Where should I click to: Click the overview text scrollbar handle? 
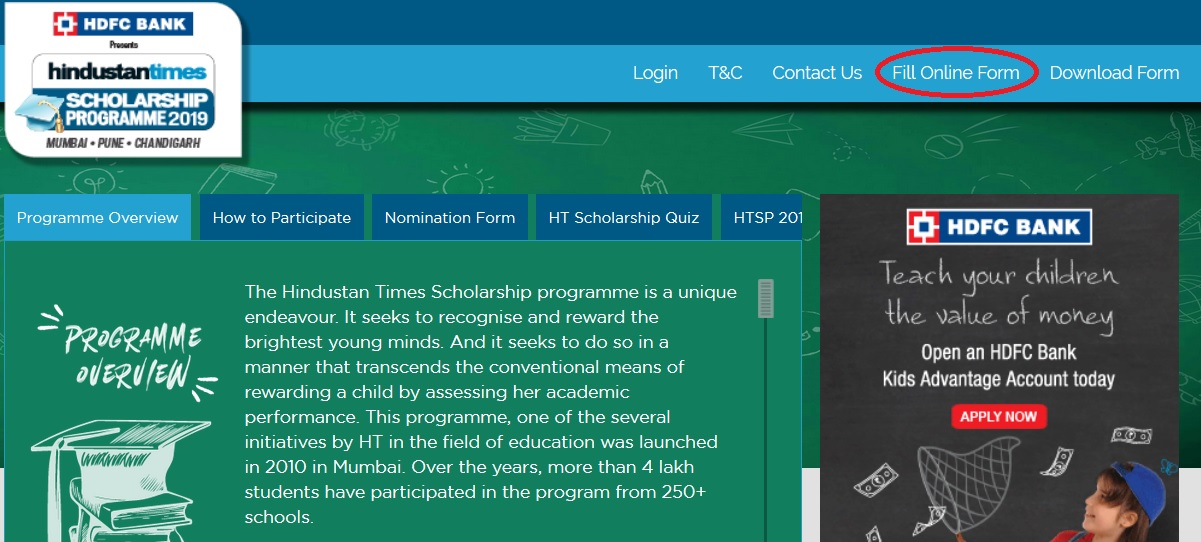[766, 298]
